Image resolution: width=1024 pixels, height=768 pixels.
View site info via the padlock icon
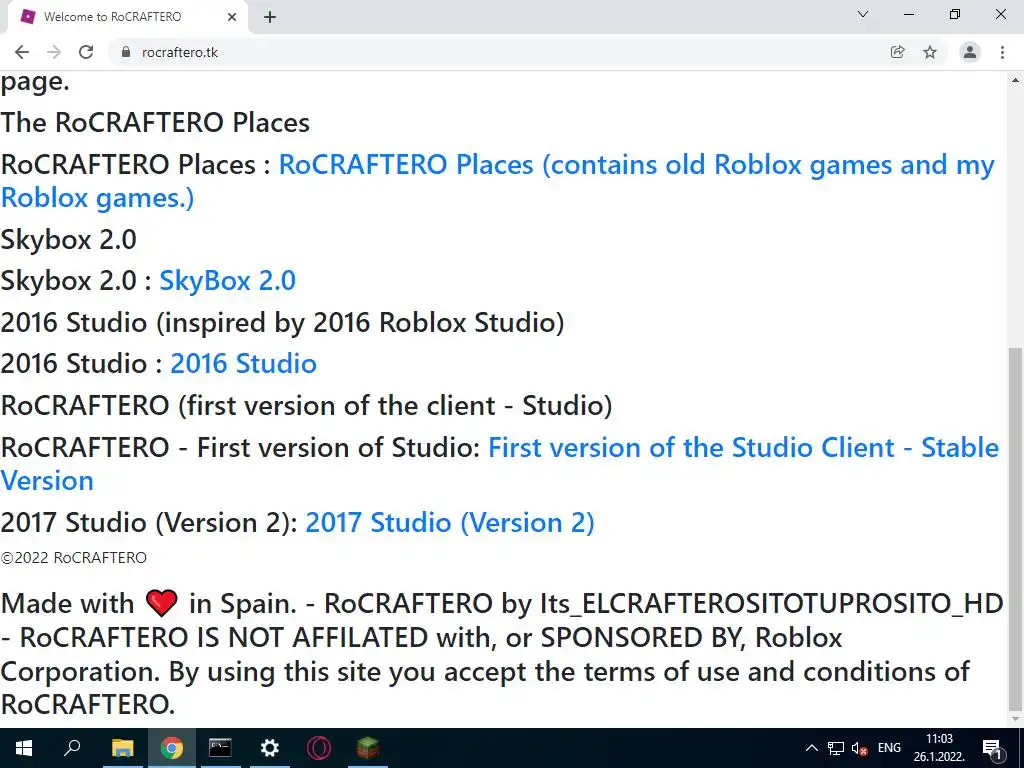point(126,52)
